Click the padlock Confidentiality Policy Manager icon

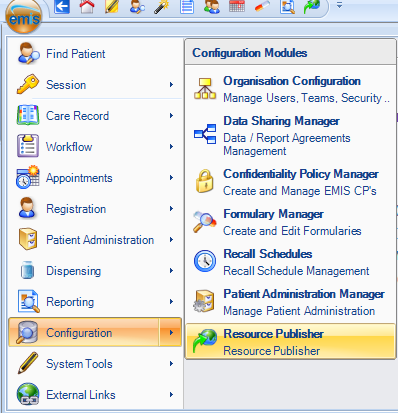[205, 182]
